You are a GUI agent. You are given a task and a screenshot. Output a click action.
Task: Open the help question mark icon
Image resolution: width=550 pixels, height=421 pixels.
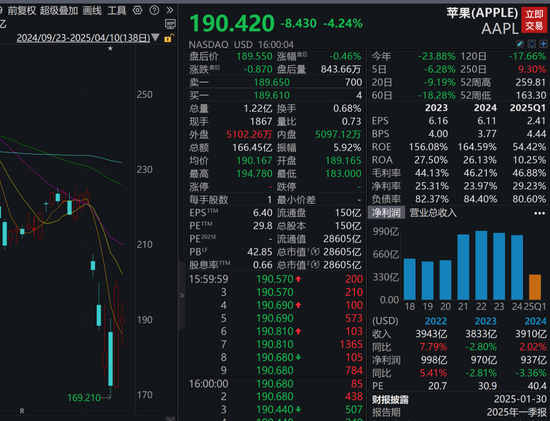(154, 11)
